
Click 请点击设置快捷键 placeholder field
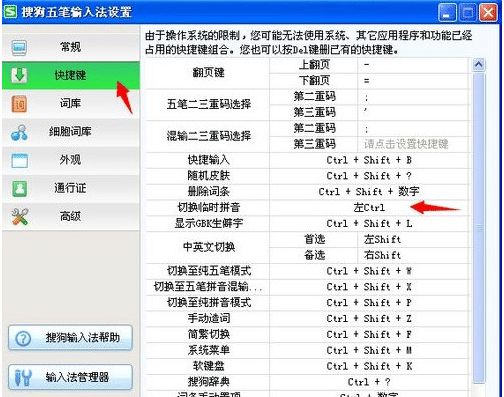(x=413, y=144)
